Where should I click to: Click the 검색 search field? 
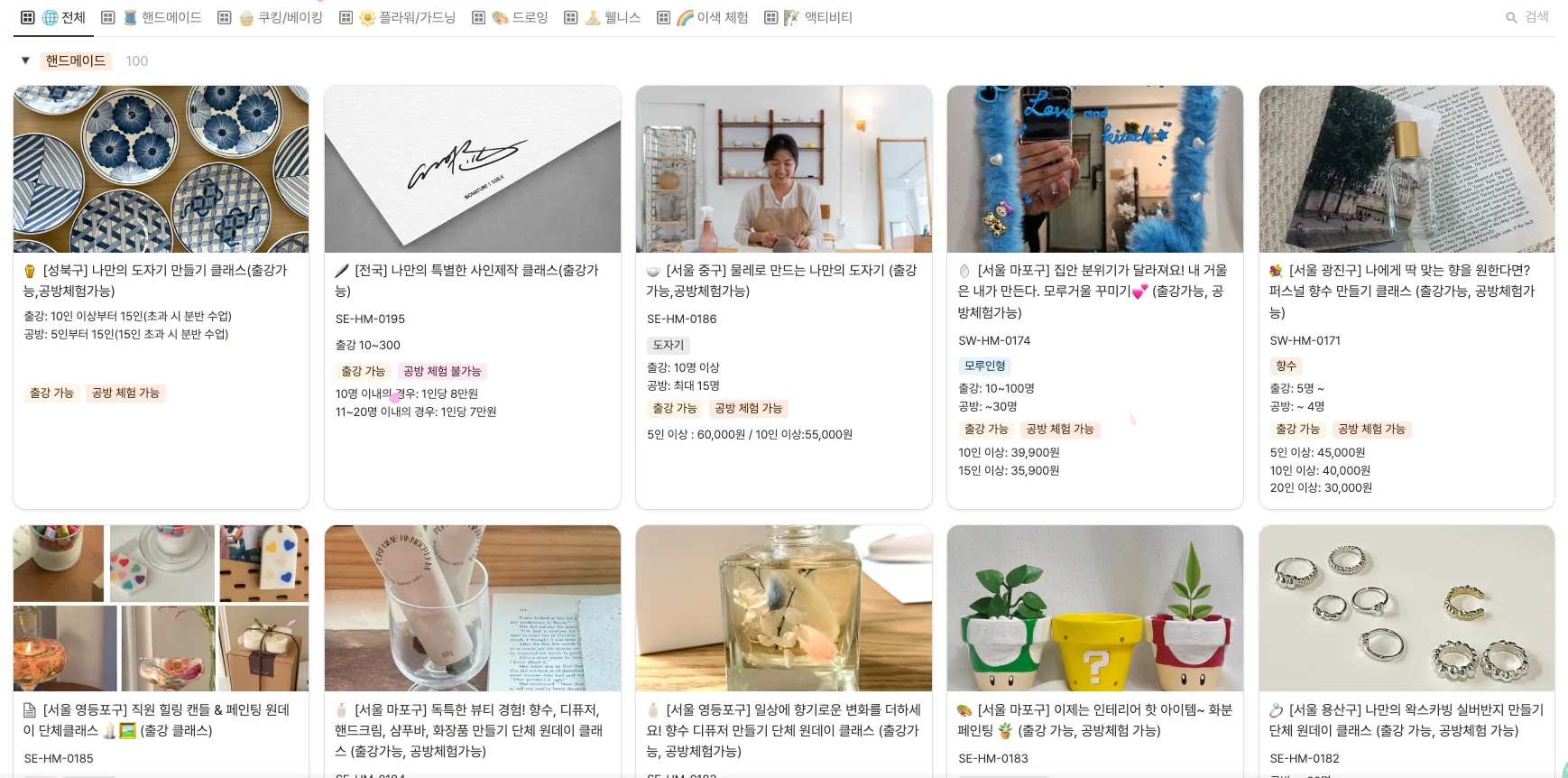tap(1527, 17)
